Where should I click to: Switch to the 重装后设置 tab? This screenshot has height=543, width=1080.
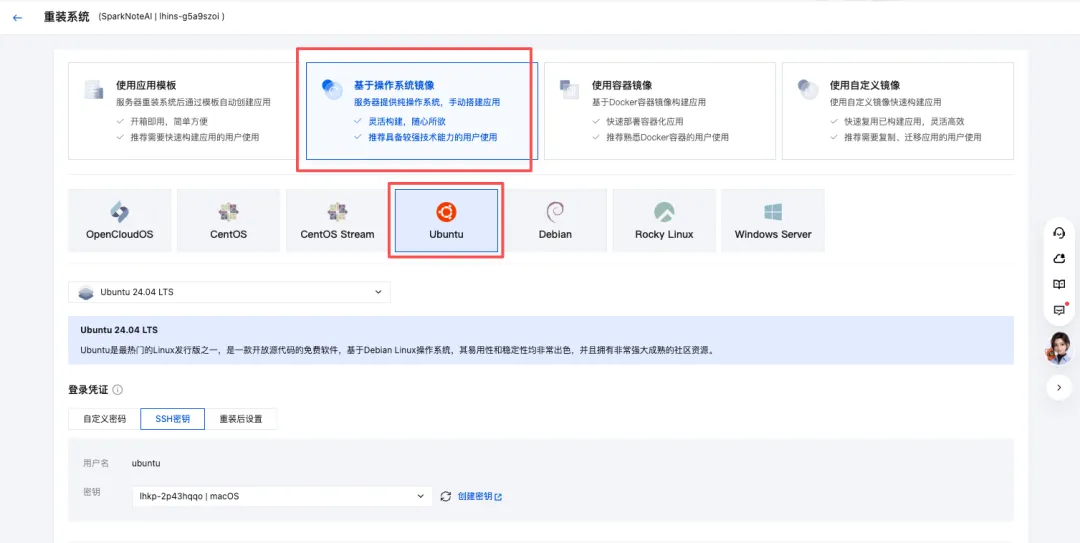241,419
